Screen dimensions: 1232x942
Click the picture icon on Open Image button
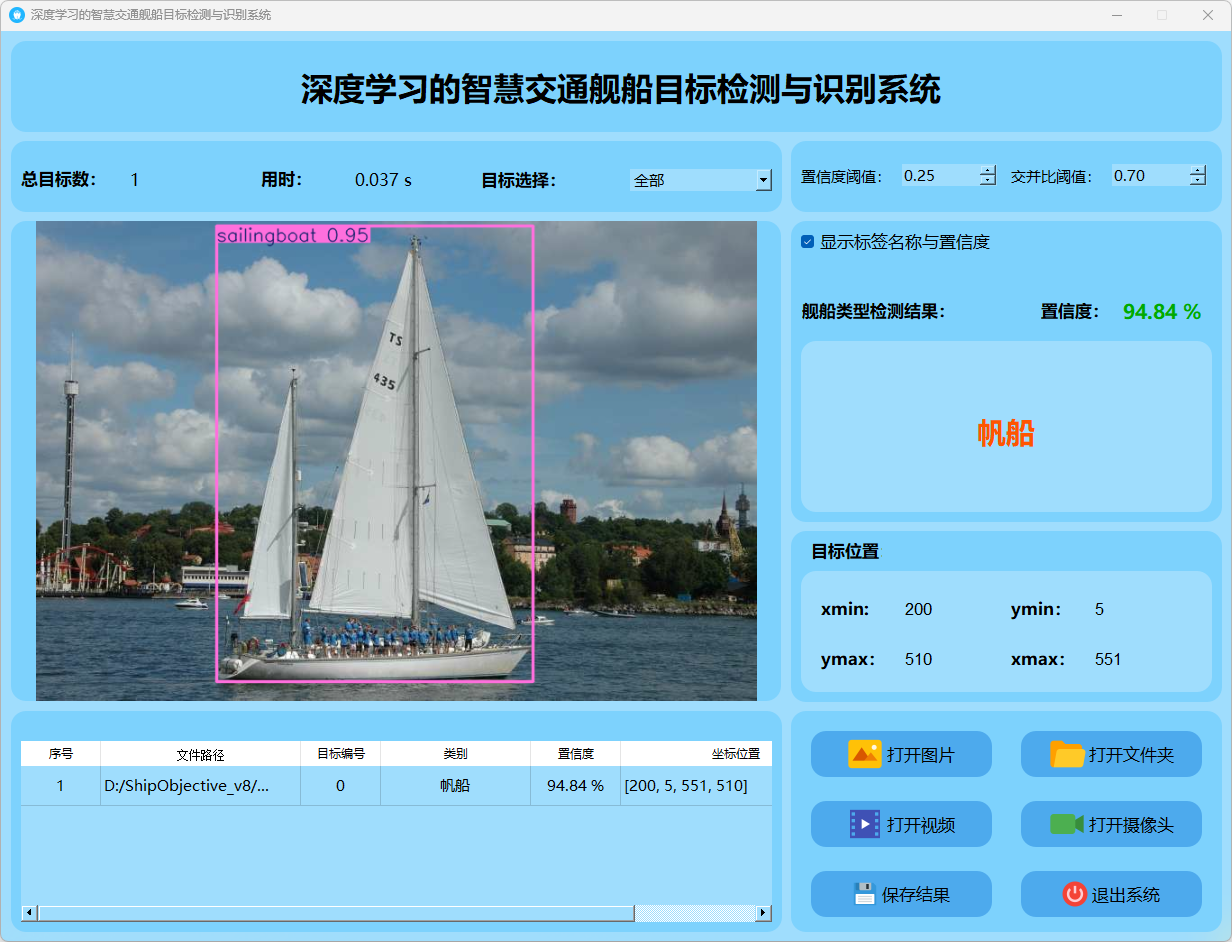tap(864, 754)
